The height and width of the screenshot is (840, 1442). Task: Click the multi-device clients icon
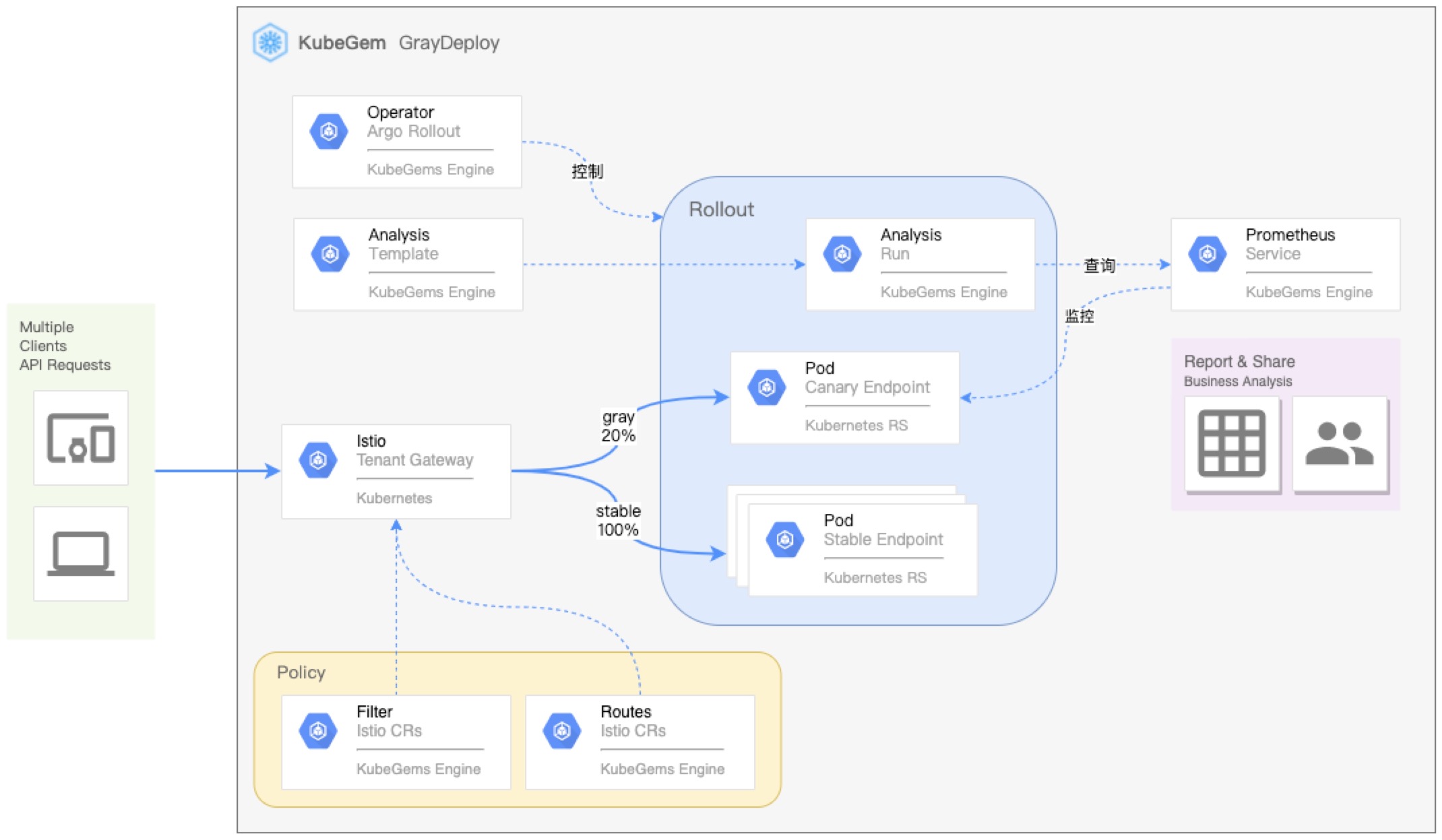point(81,438)
